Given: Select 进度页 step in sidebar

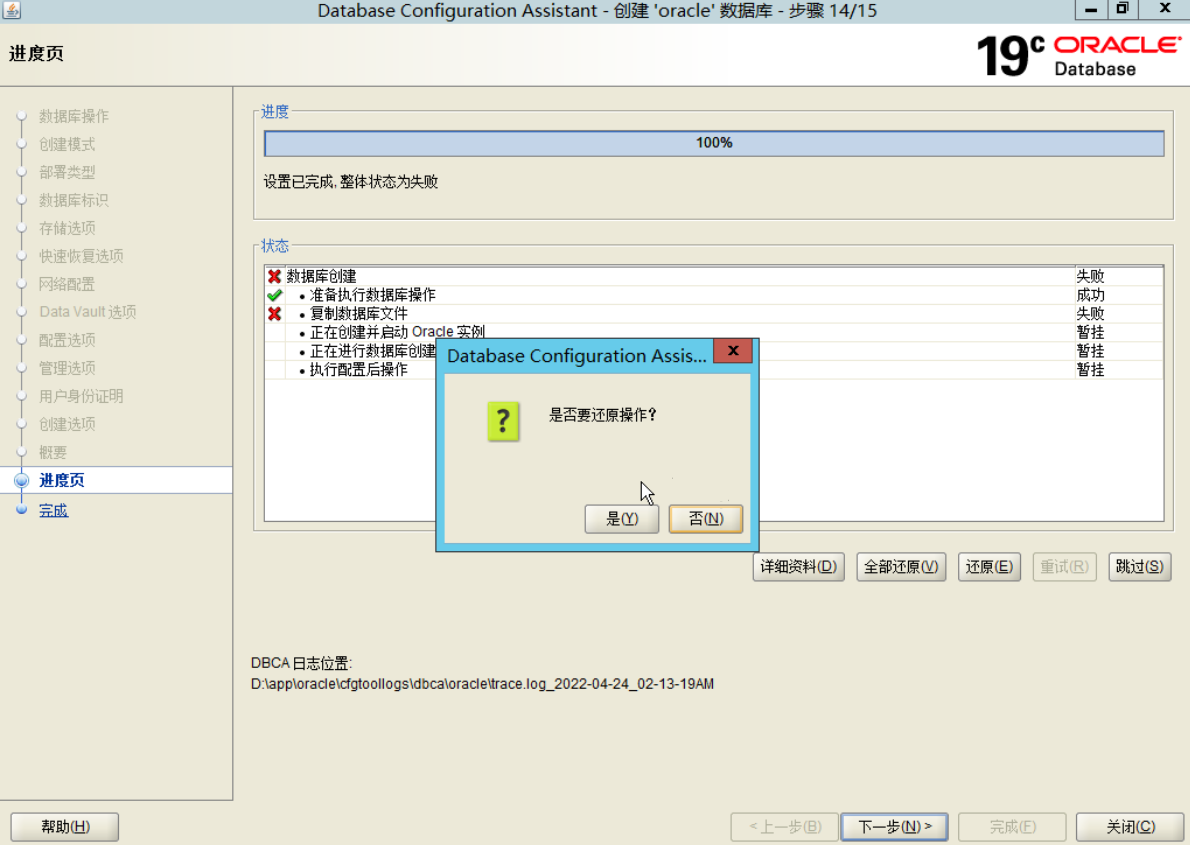Looking at the screenshot, I should (61, 481).
